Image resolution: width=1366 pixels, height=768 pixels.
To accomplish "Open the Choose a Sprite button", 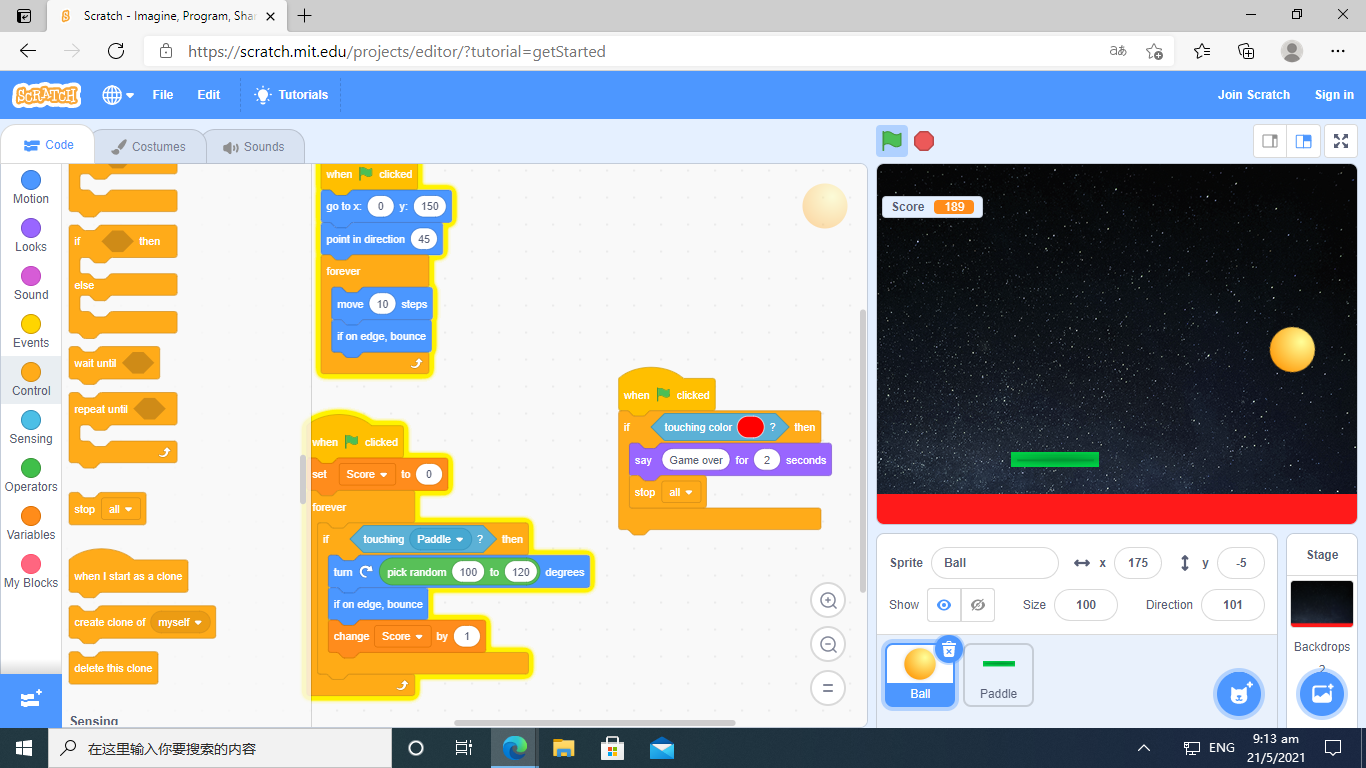I will tap(1240, 693).
